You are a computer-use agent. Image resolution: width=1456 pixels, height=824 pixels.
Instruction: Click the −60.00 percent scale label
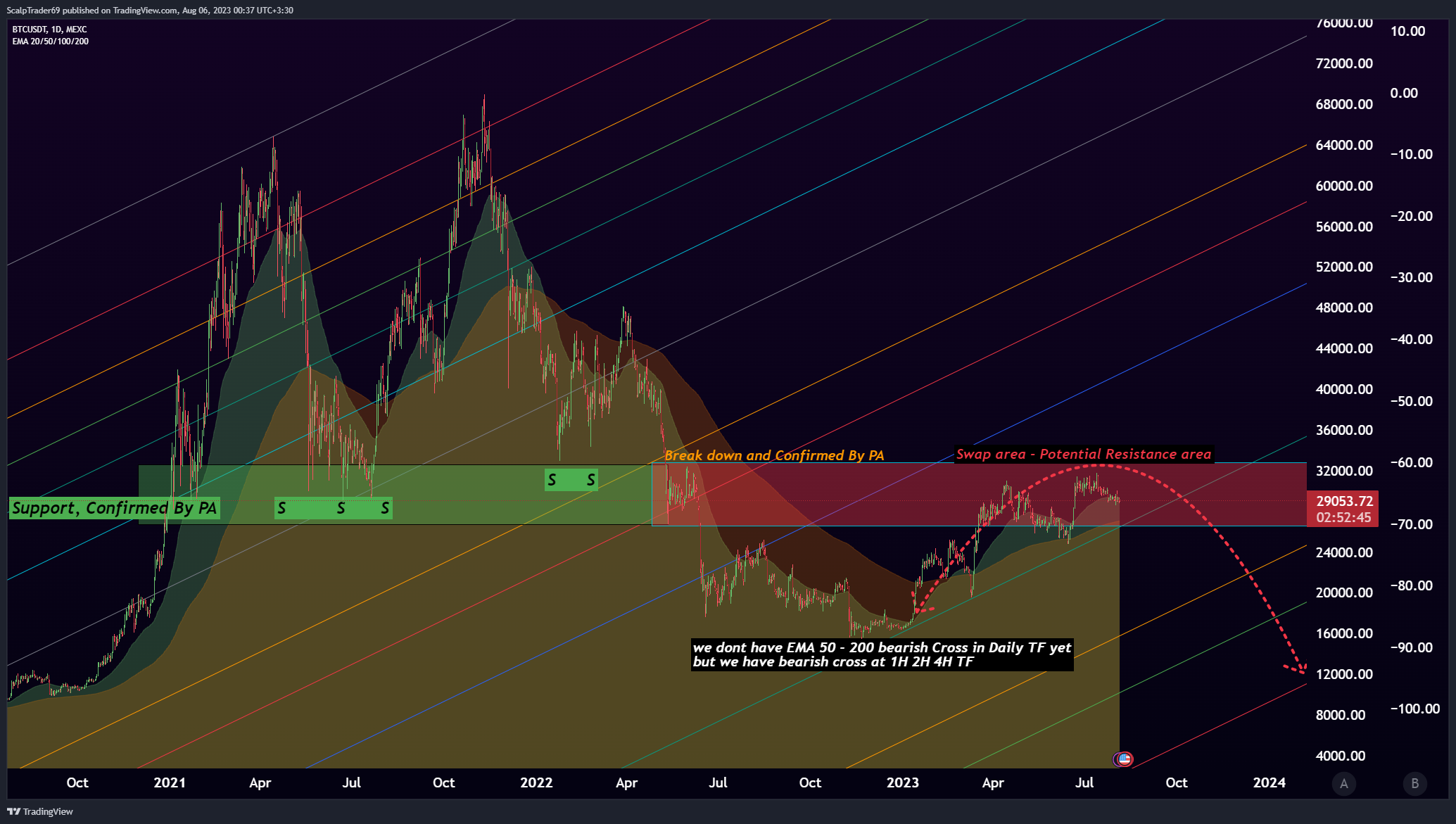coord(1412,462)
